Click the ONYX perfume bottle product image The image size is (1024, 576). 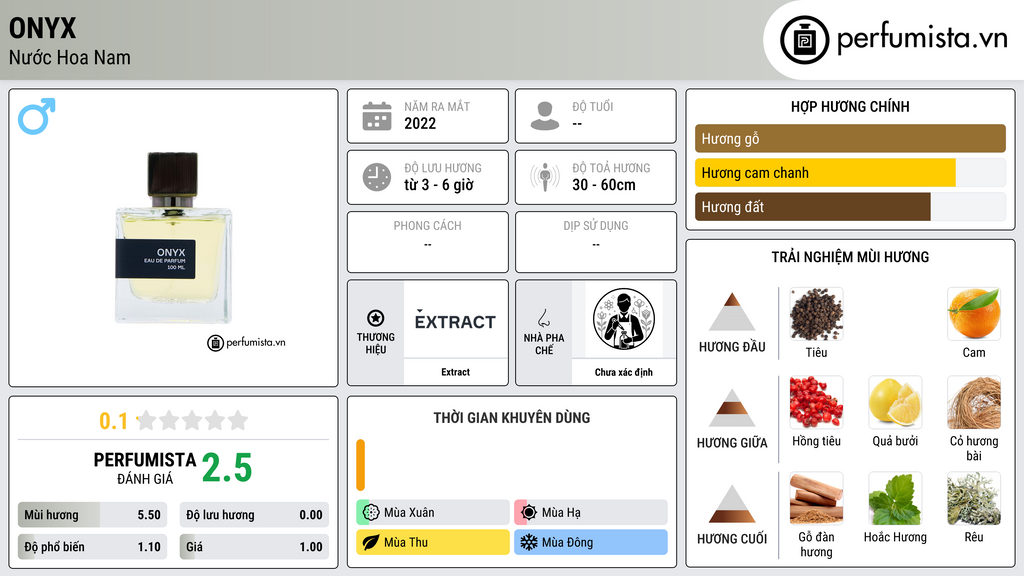(x=174, y=238)
